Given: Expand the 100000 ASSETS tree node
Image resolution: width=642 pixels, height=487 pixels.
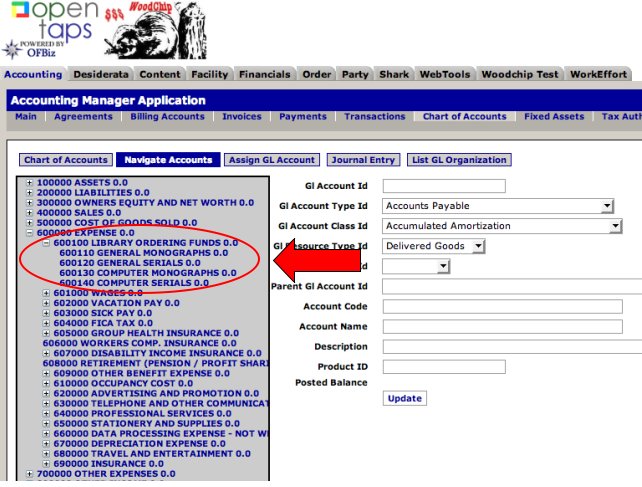Looking at the screenshot, I should click(x=30, y=183).
